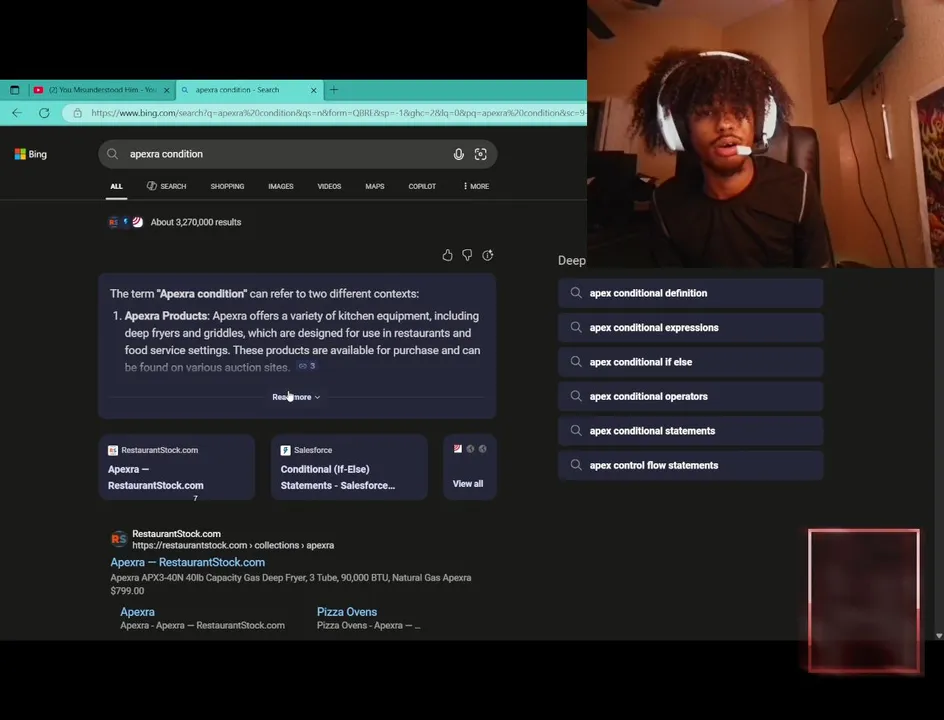944x720 pixels.
Task: Open the RestaurantStock.com source card
Action: [176, 467]
